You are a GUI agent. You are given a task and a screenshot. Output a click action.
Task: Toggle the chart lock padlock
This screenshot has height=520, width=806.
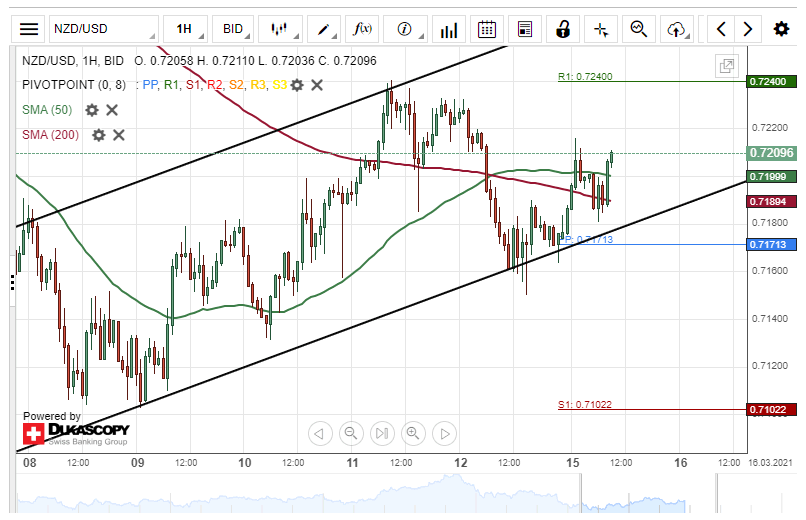[x=563, y=29]
